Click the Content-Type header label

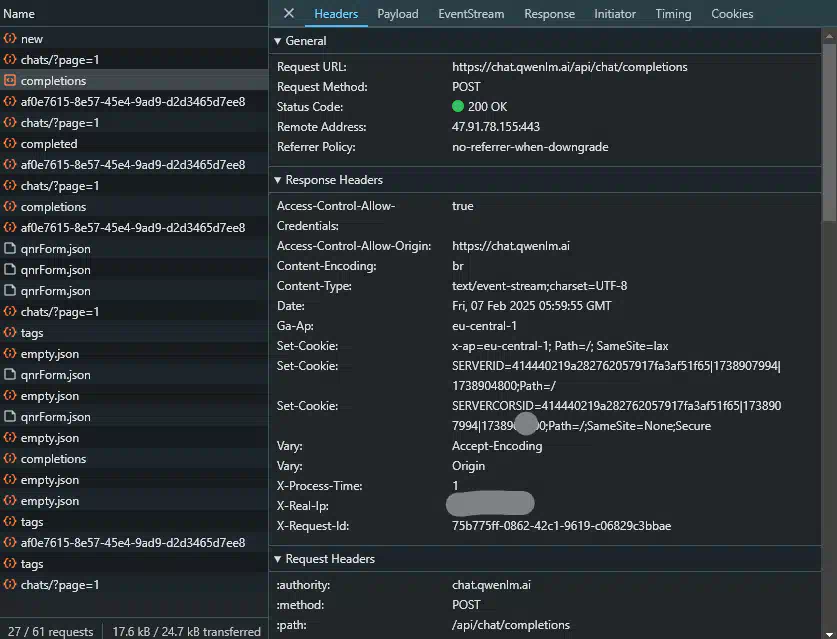314,286
